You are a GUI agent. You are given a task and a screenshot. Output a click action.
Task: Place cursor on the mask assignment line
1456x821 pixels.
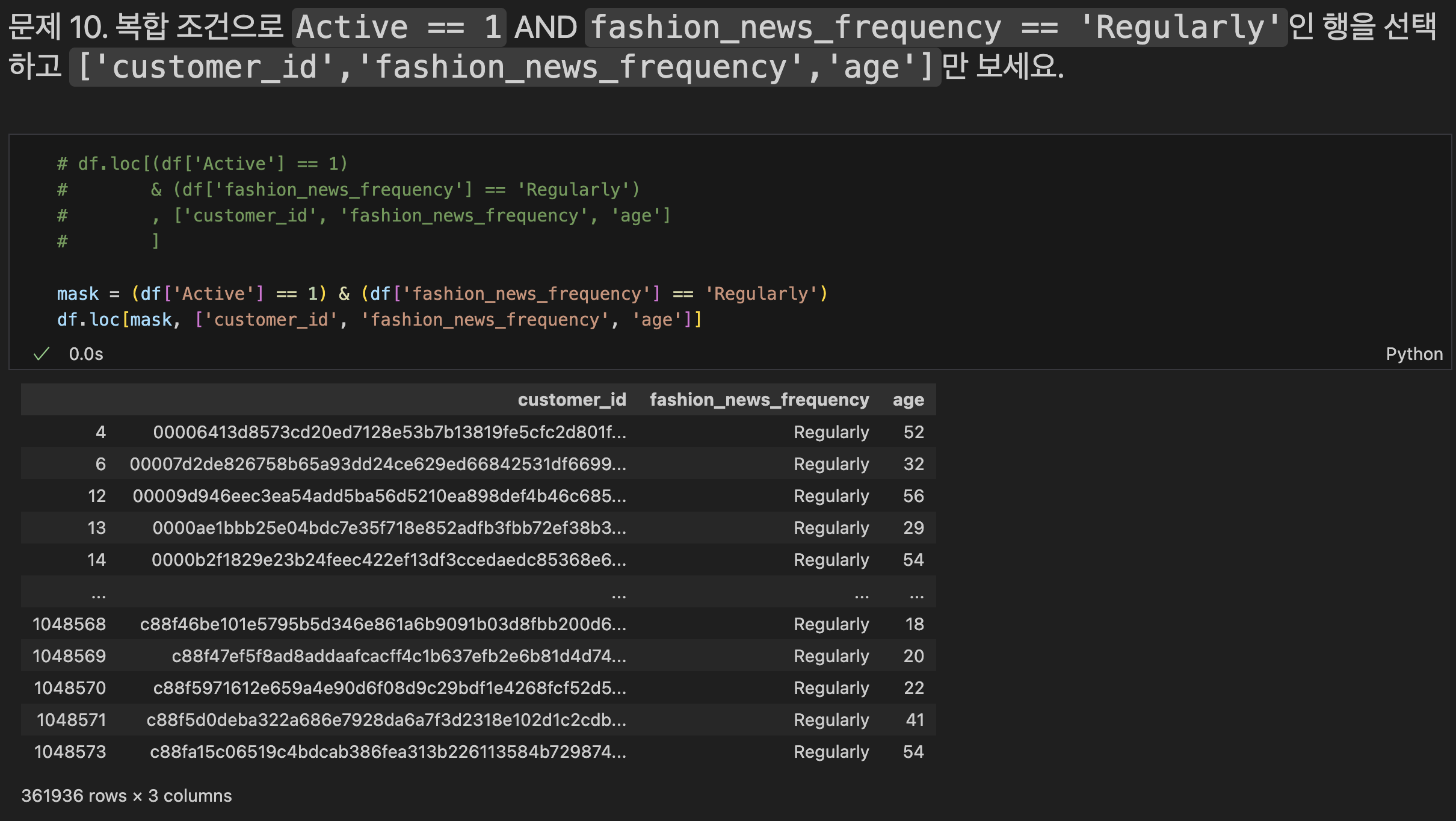[442, 294]
